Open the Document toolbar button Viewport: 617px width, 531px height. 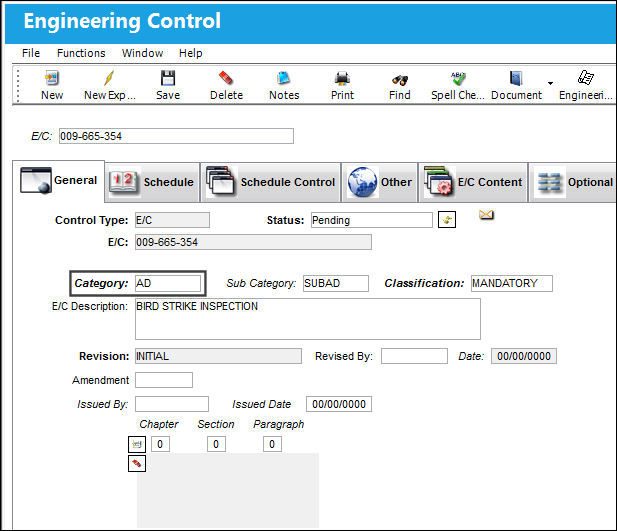(516, 85)
